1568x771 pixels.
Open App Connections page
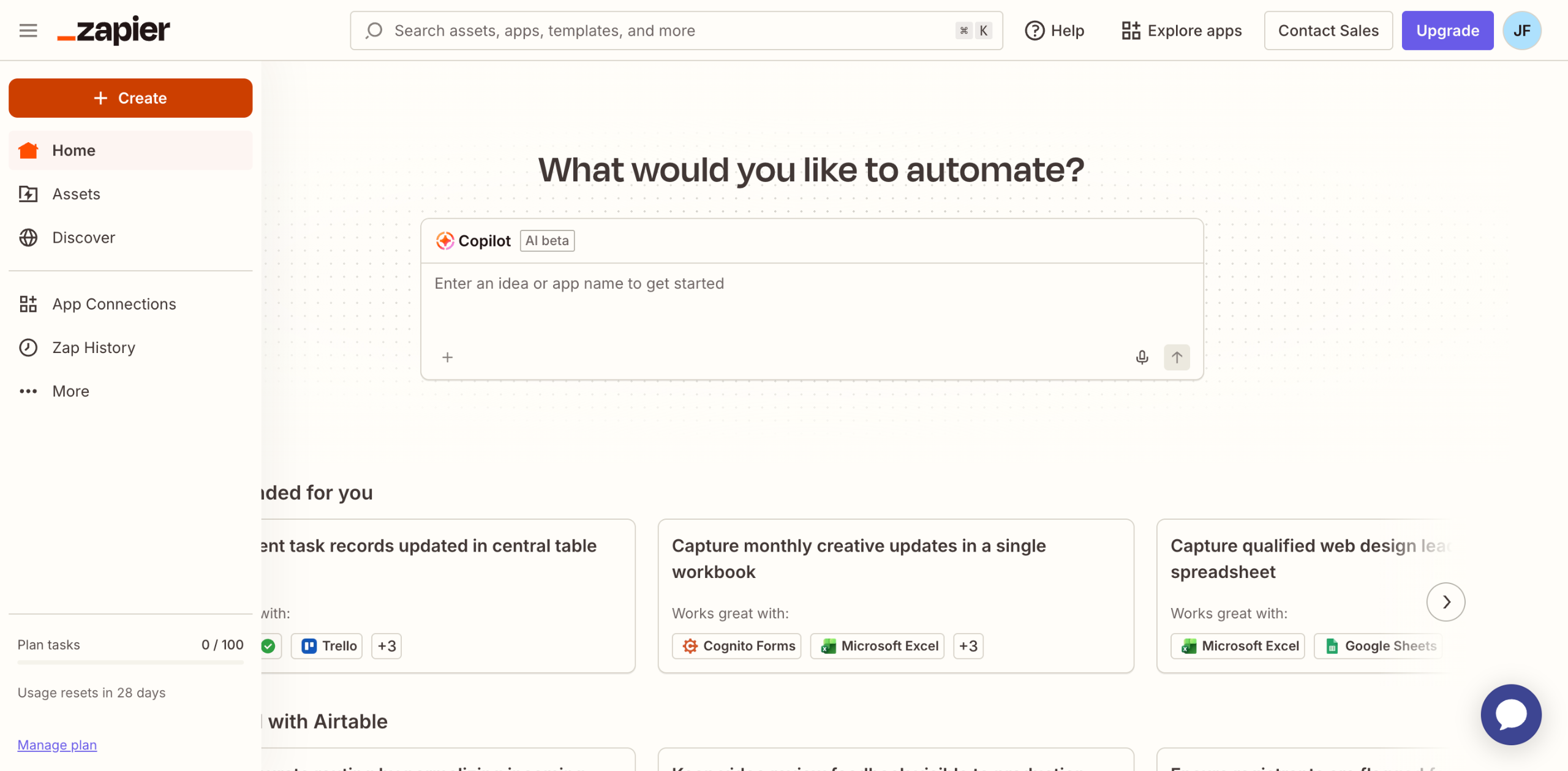[114, 304]
